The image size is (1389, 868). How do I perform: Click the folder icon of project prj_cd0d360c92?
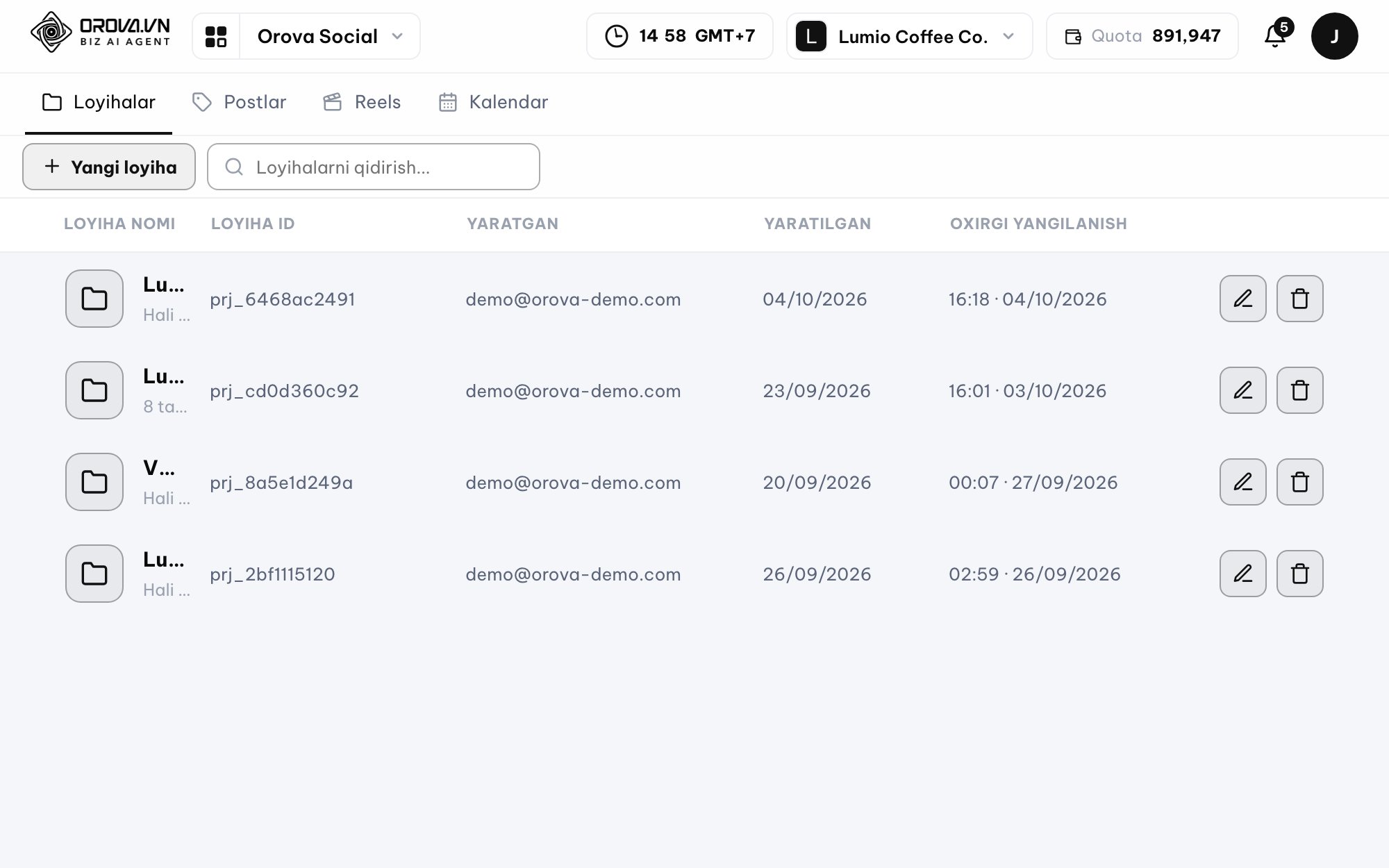[94, 390]
